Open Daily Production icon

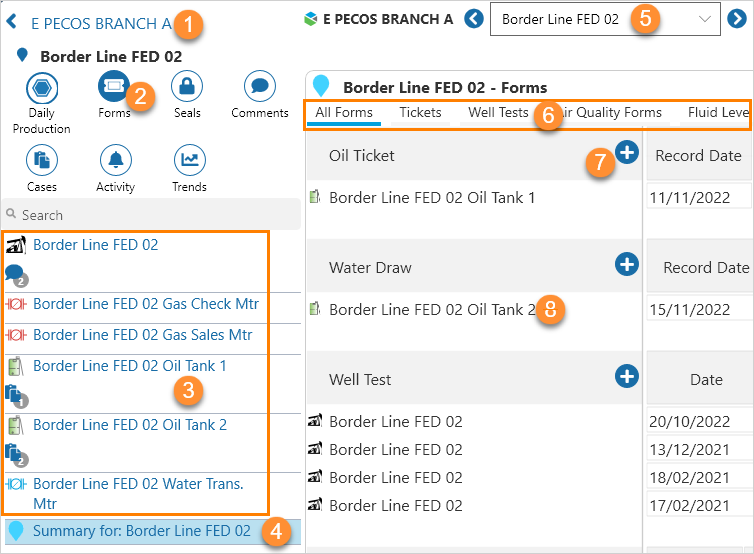41,88
